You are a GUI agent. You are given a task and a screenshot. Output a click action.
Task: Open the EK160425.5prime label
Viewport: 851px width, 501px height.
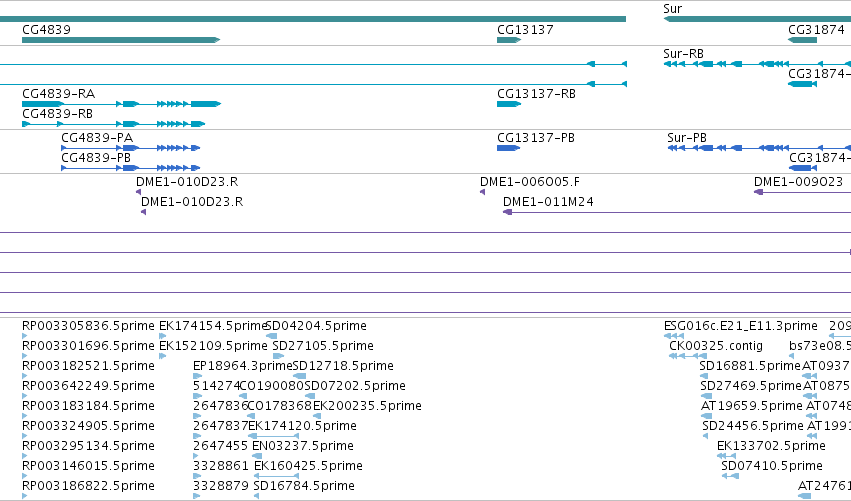[308, 466]
